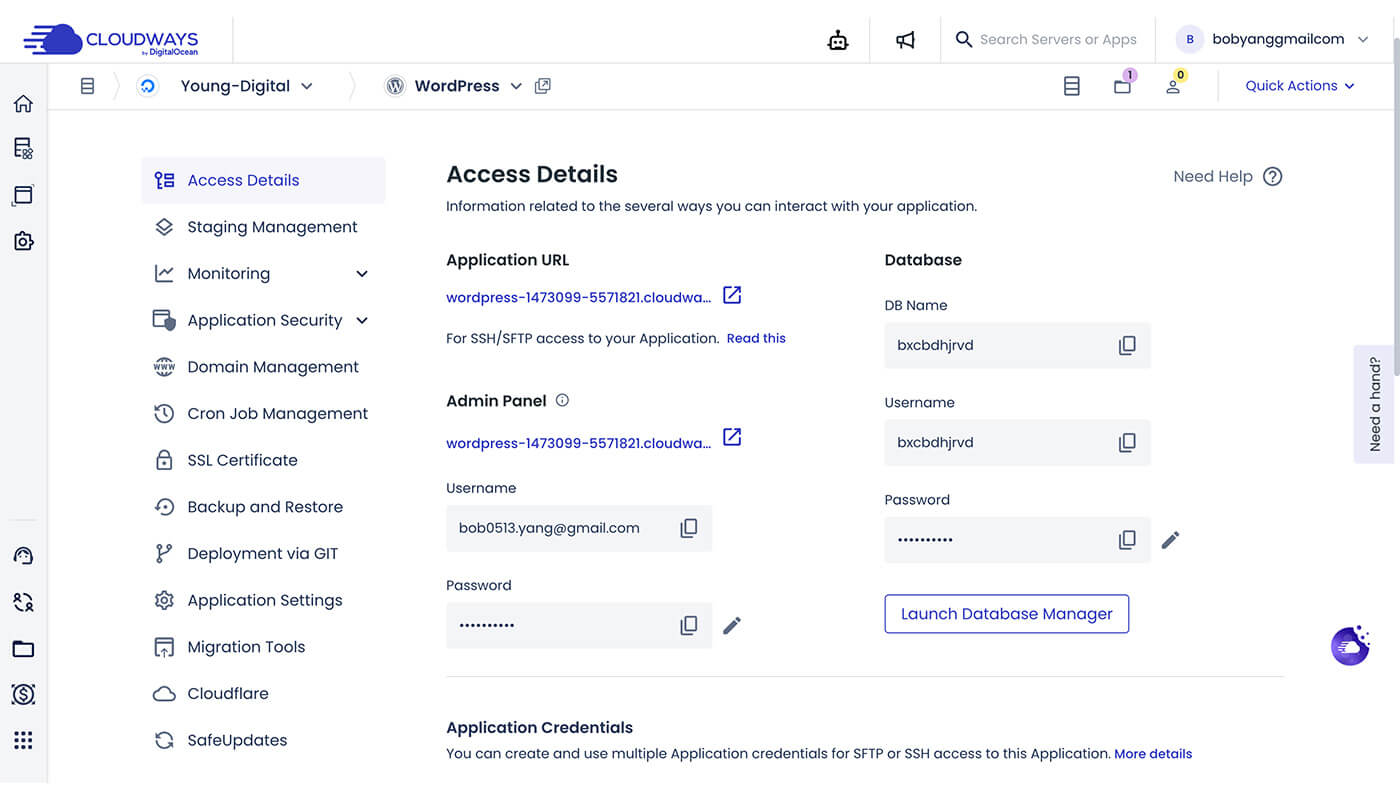Click the search magnifier icon
The image size is (1400, 800).
coord(964,39)
